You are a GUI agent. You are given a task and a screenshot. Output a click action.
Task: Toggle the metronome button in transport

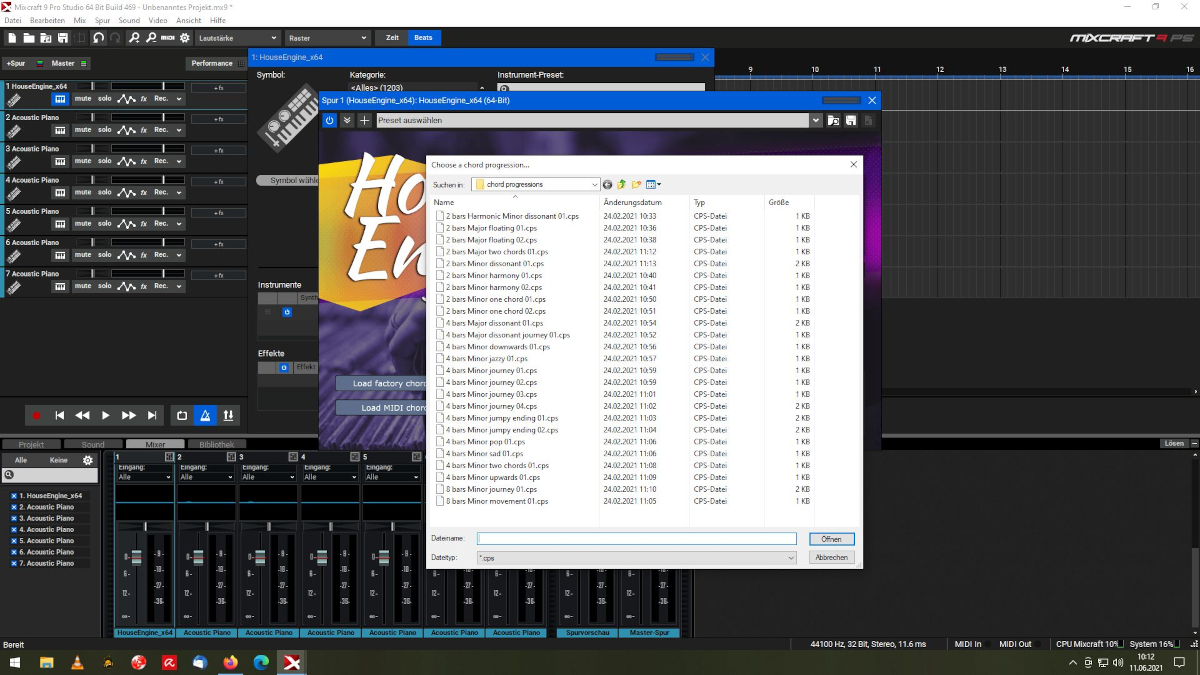point(205,415)
